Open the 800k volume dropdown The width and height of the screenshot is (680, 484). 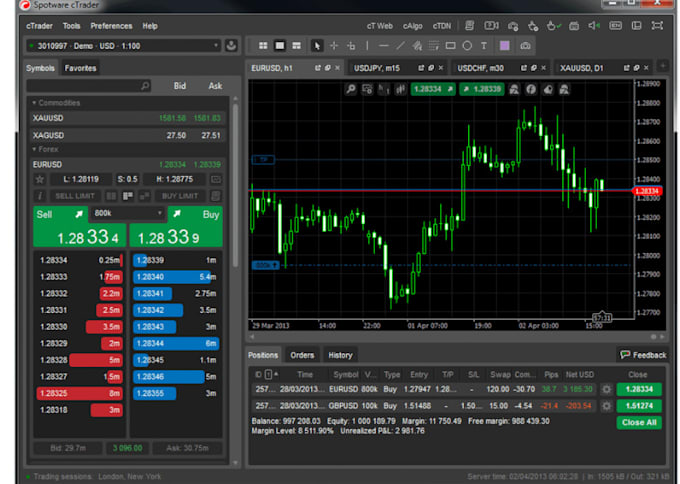(127, 213)
